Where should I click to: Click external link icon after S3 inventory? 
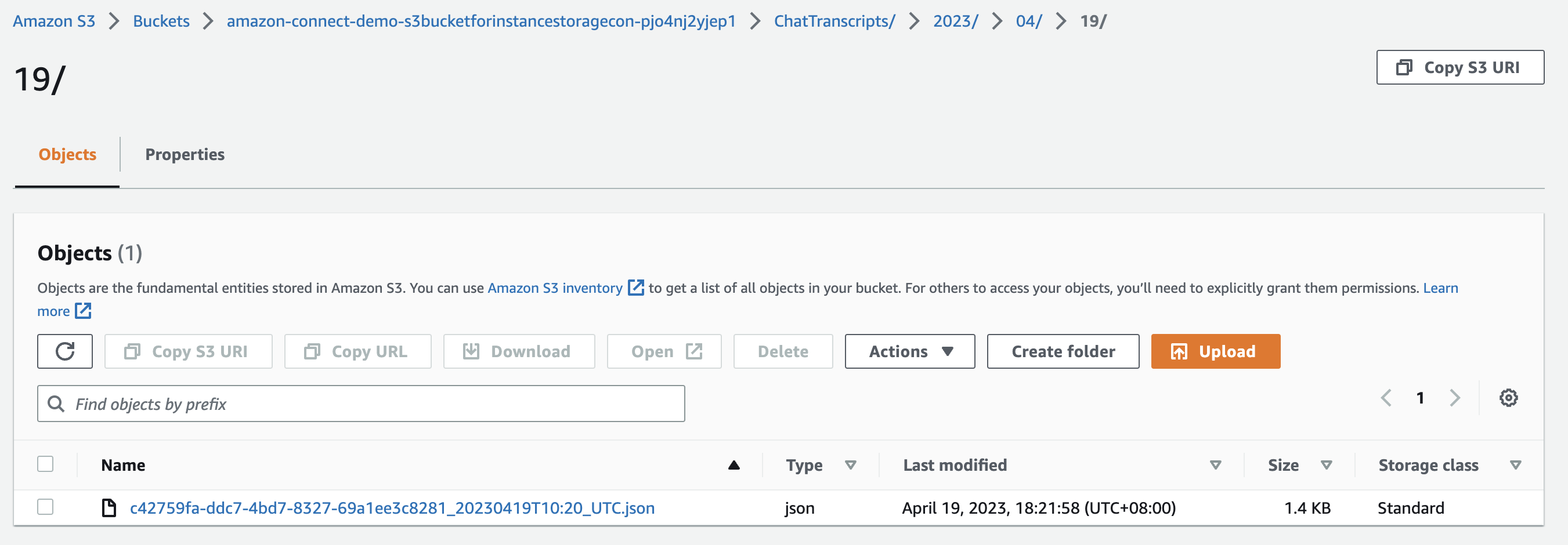pyautogui.click(x=635, y=287)
